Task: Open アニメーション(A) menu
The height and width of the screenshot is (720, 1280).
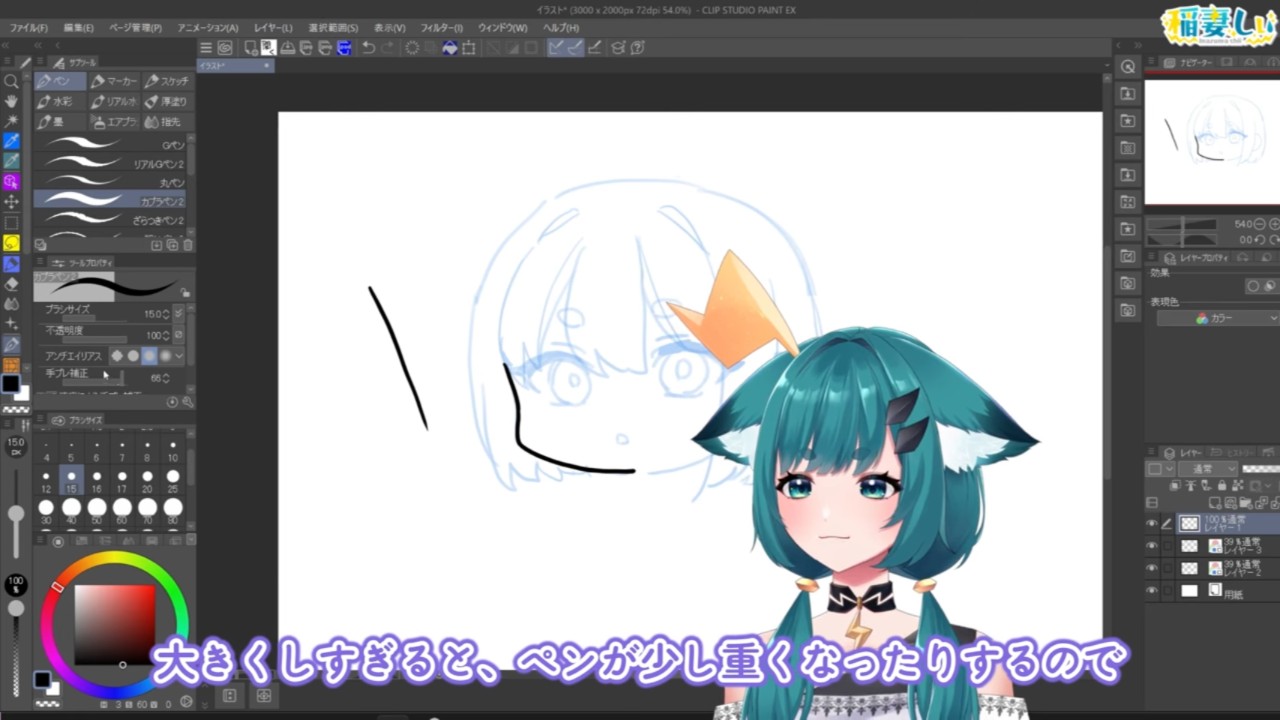Action: [x=208, y=28]
